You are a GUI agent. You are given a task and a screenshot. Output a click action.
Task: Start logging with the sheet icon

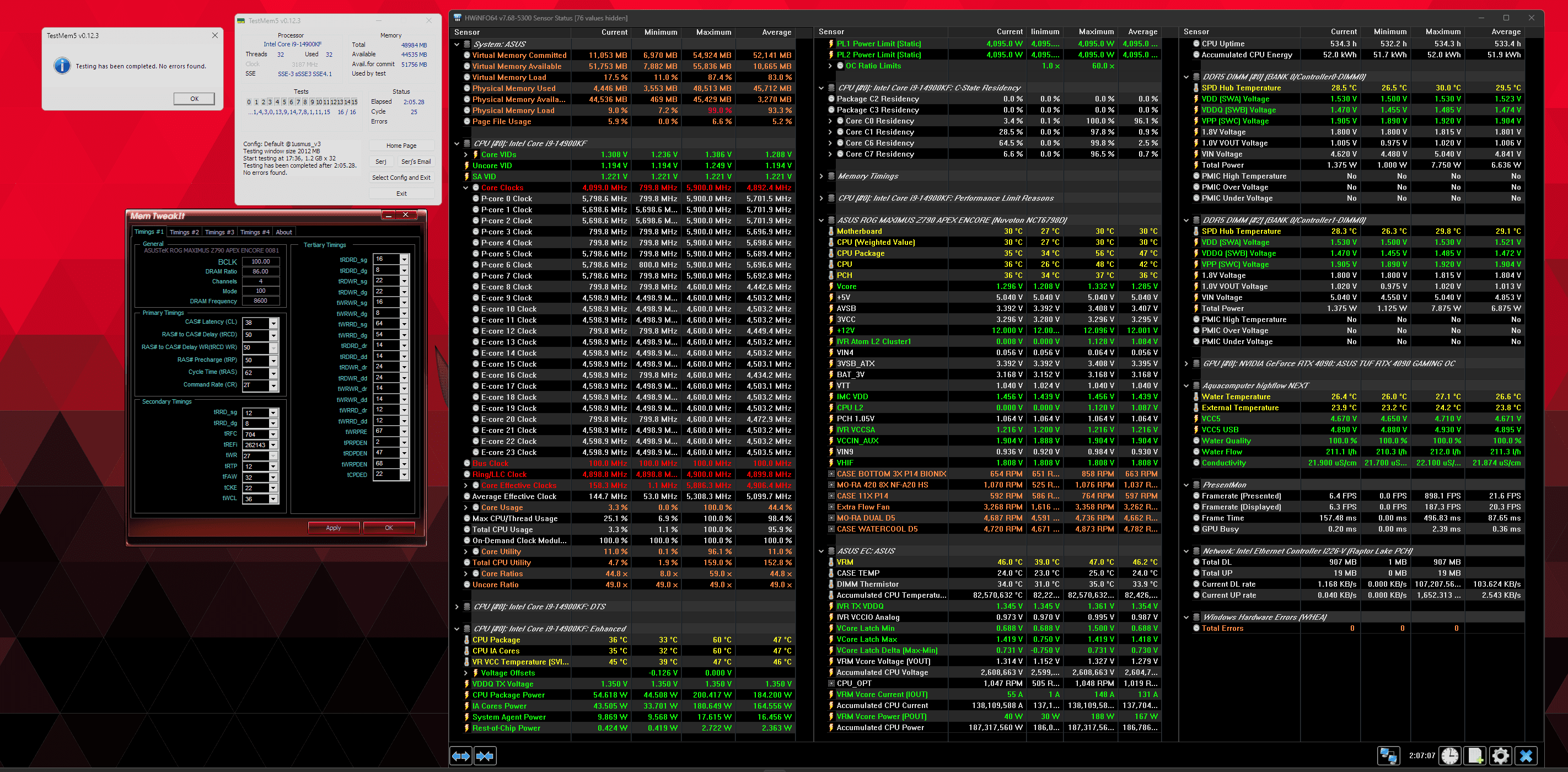click(x=1475, y=755)
